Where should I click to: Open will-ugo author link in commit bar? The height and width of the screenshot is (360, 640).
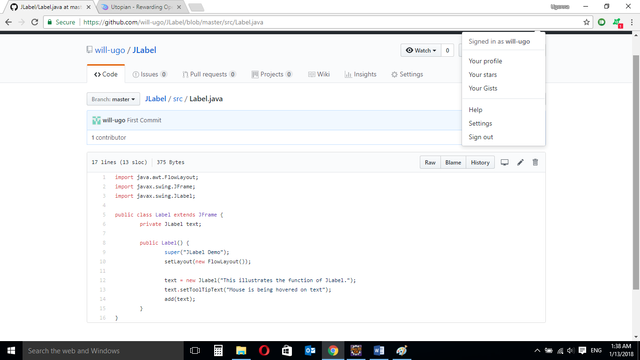113,120
